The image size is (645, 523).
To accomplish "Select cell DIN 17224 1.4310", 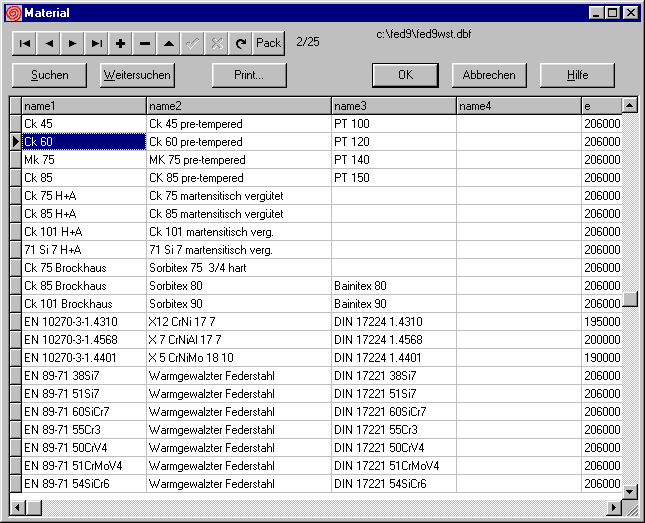I will coord(394,322).
